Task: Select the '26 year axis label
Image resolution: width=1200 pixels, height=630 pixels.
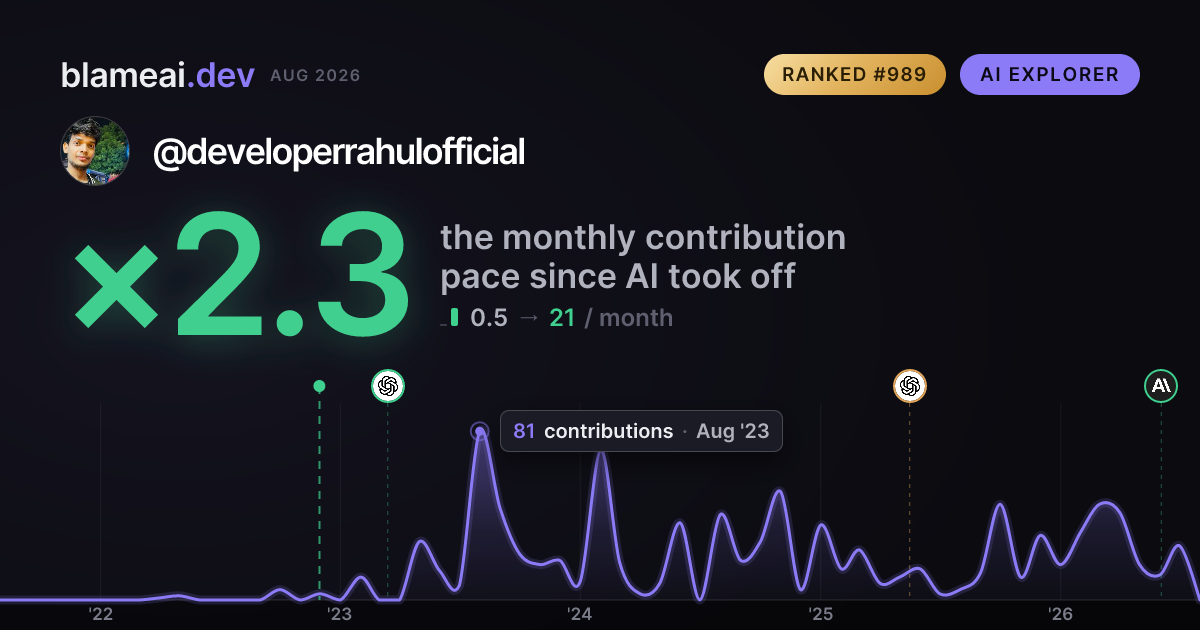Action: (1060, 614)
